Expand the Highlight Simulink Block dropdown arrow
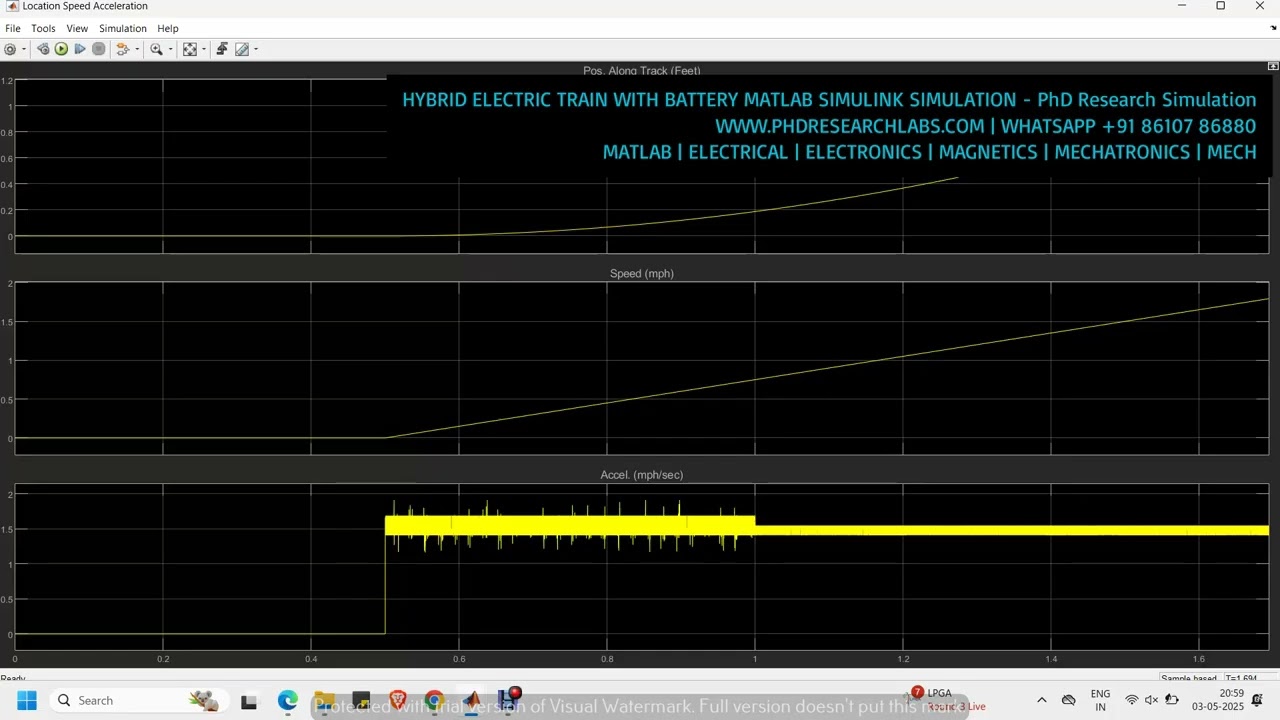Viewport: 1280px width, 720px height. pos(136,49)
